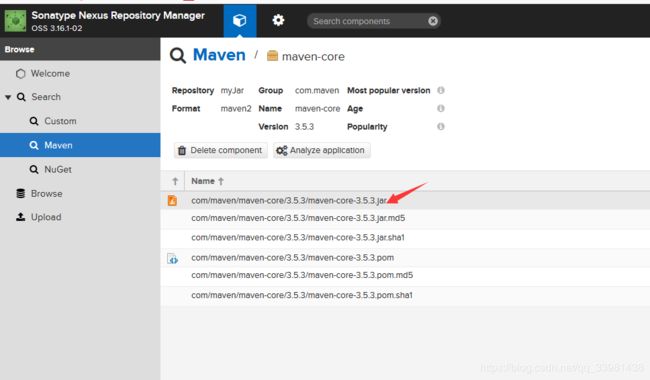Click the Browse panel header

point(80,49)
